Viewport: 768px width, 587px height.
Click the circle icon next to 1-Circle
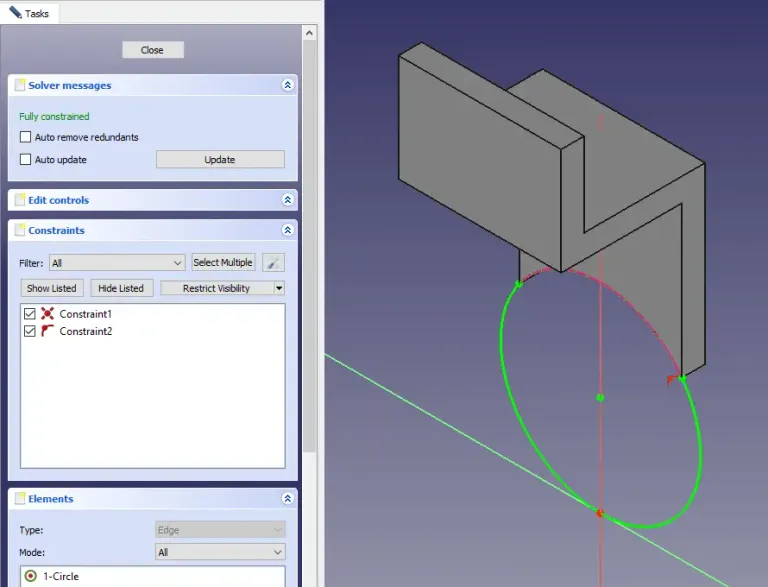tap(30, 576)
